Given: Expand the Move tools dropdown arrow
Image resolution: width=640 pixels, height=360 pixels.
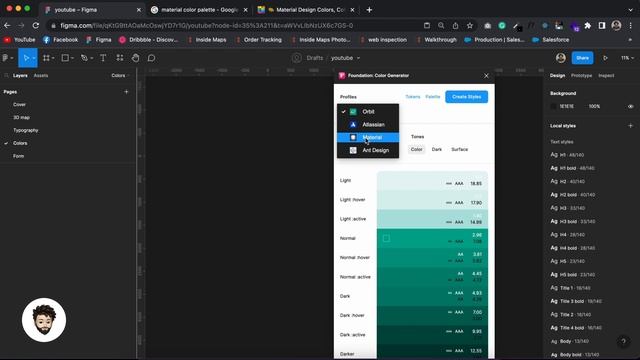Looking at the screenshot, I should [33, 58].
